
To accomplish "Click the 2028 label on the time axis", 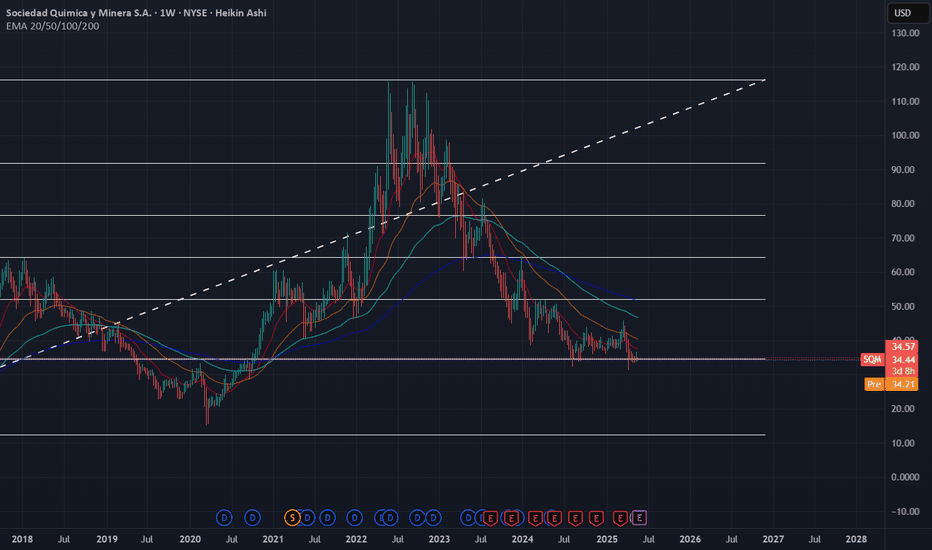I will pyautogui.click(x=856, y=539).
